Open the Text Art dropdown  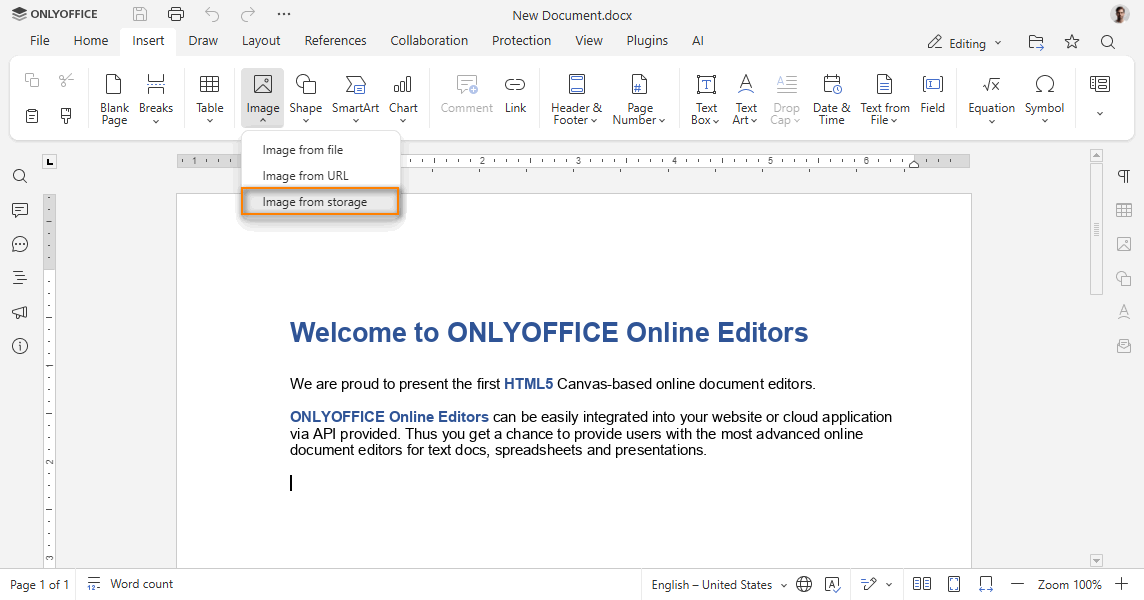(746, 99)
